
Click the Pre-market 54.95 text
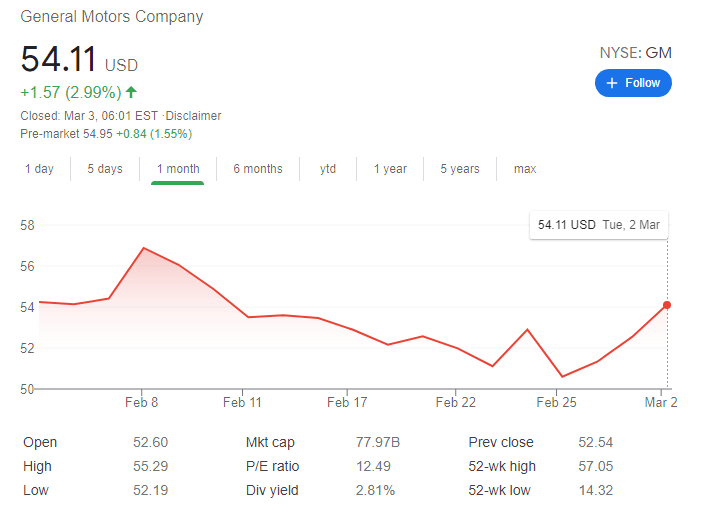coord(66,134)
